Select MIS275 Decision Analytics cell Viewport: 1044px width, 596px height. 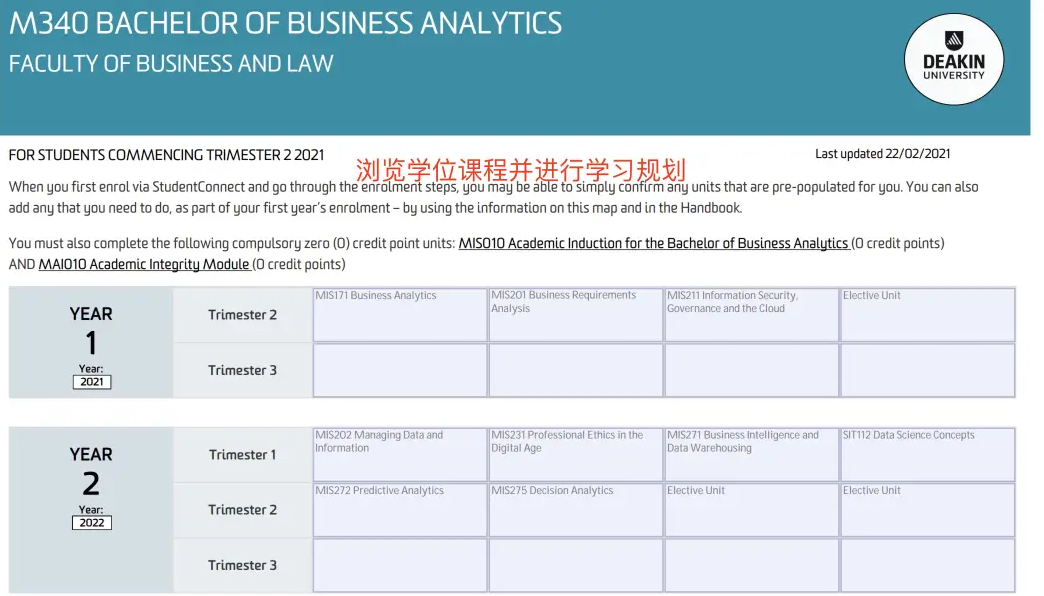coord(576,510)
